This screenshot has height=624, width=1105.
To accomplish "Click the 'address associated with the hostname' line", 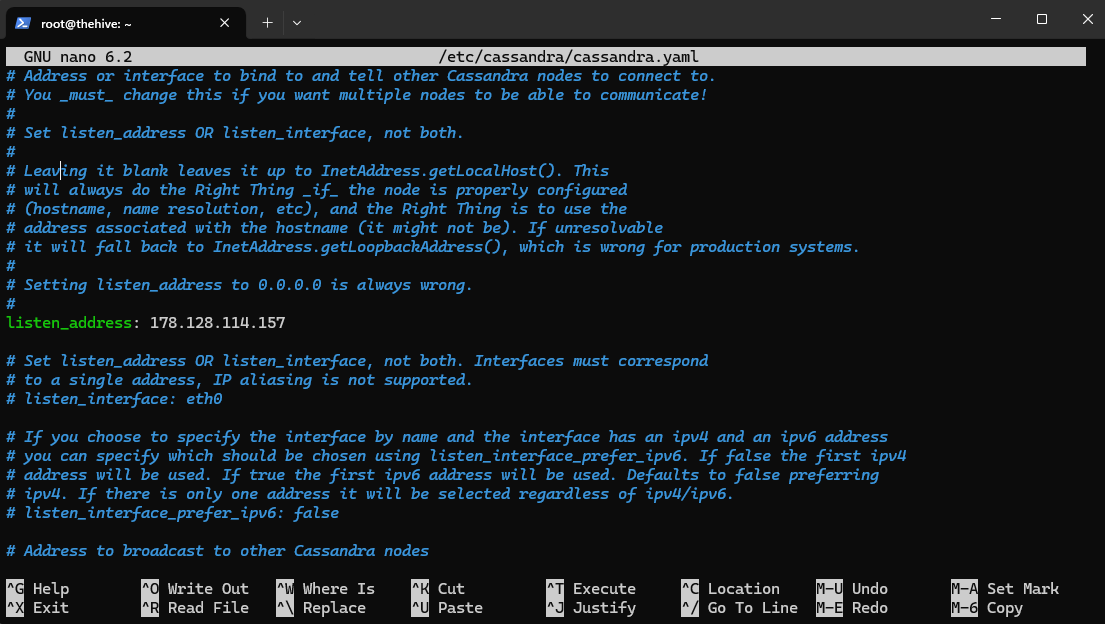I will (x=335, y=228).
